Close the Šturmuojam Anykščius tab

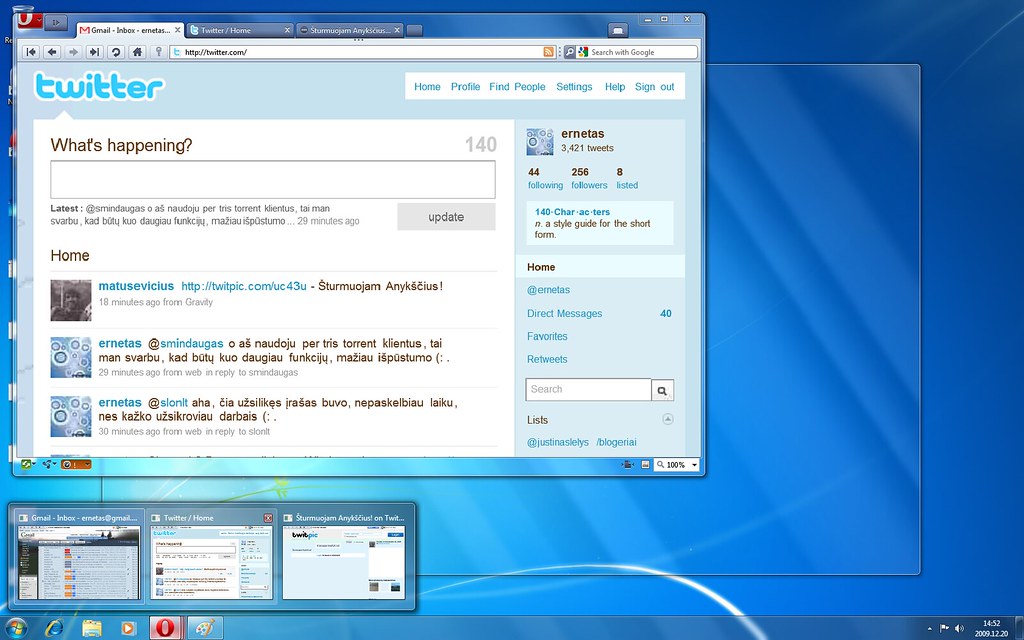tap(397, 30)
